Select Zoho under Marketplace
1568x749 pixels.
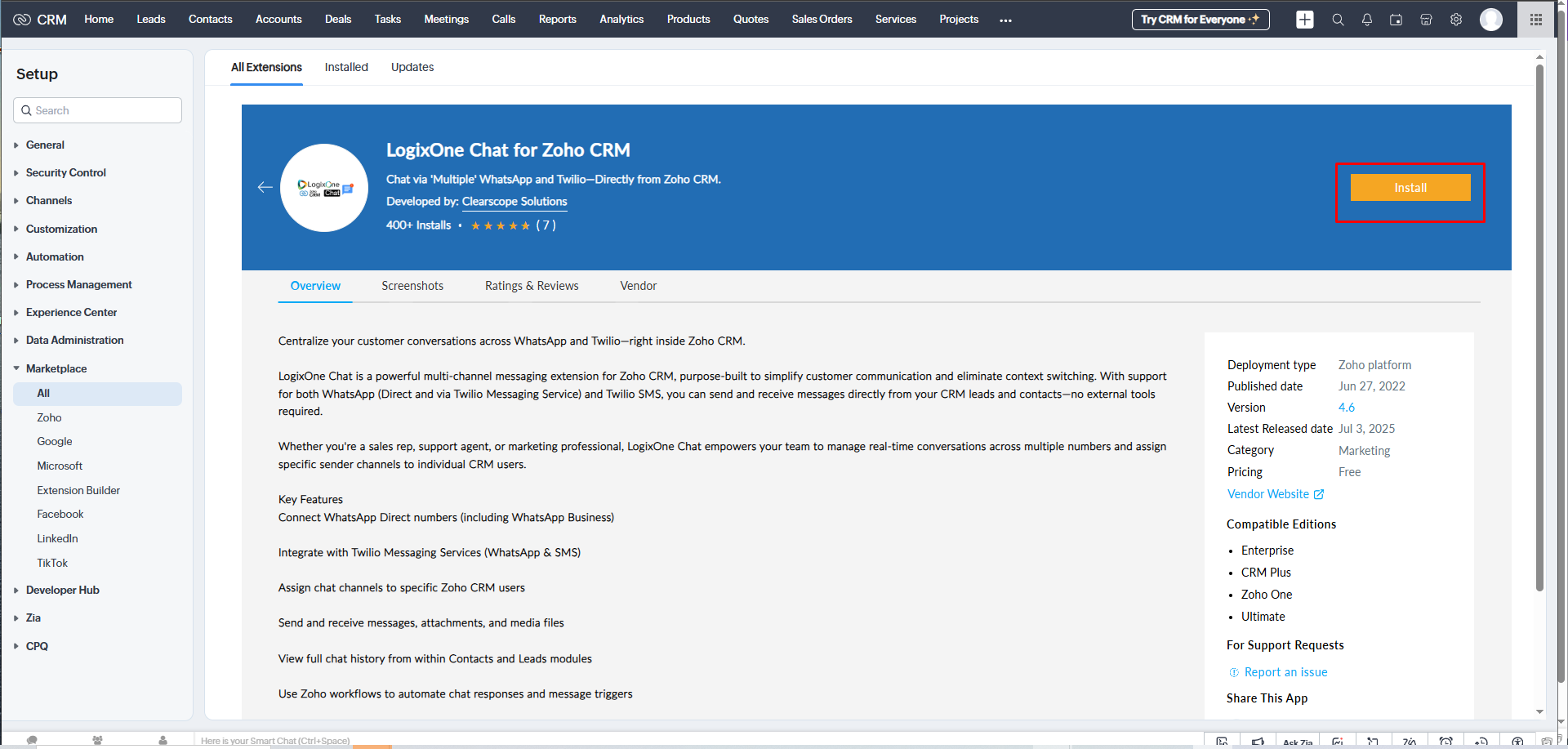coord(49,417)
